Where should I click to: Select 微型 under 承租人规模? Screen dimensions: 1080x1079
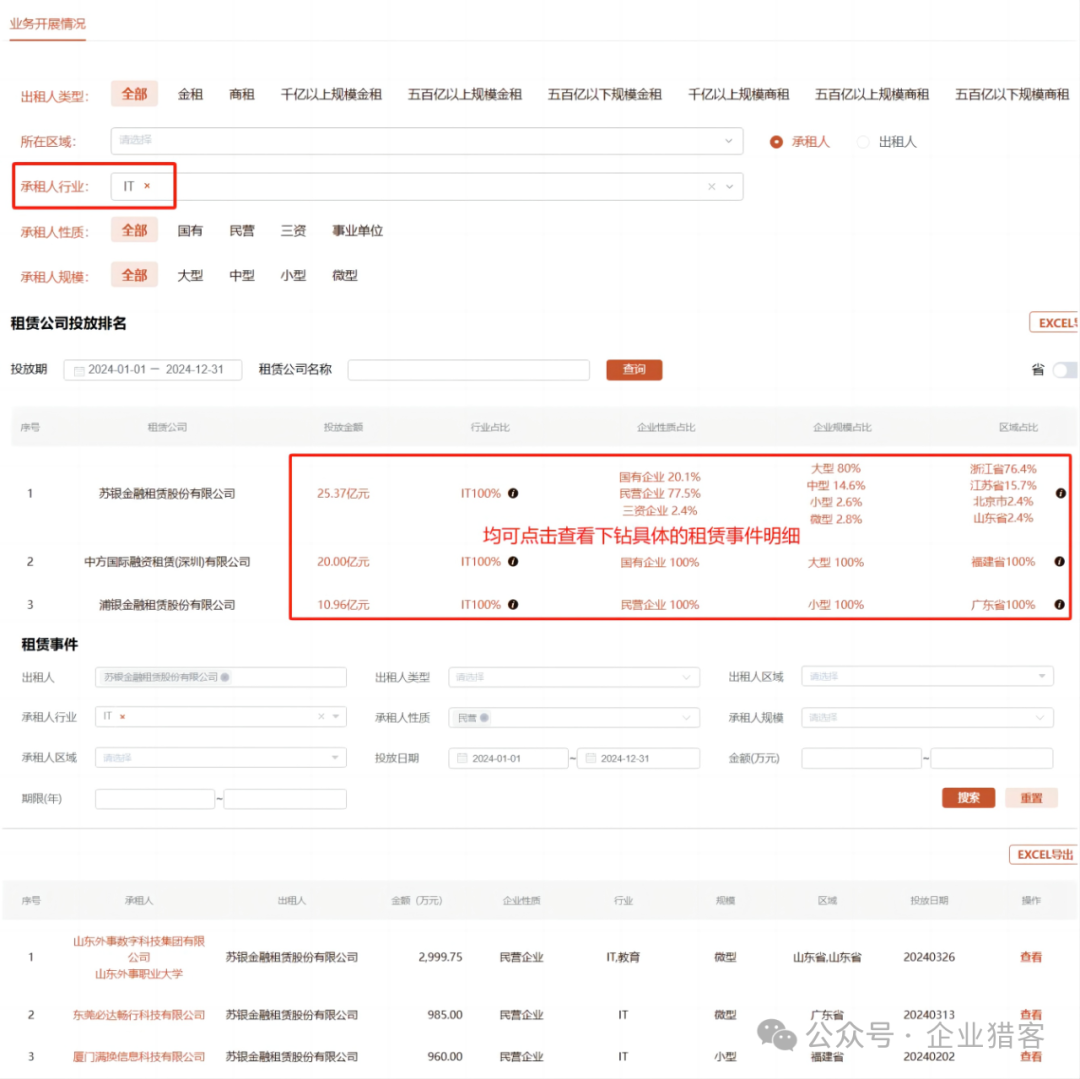tap(344, 275)
